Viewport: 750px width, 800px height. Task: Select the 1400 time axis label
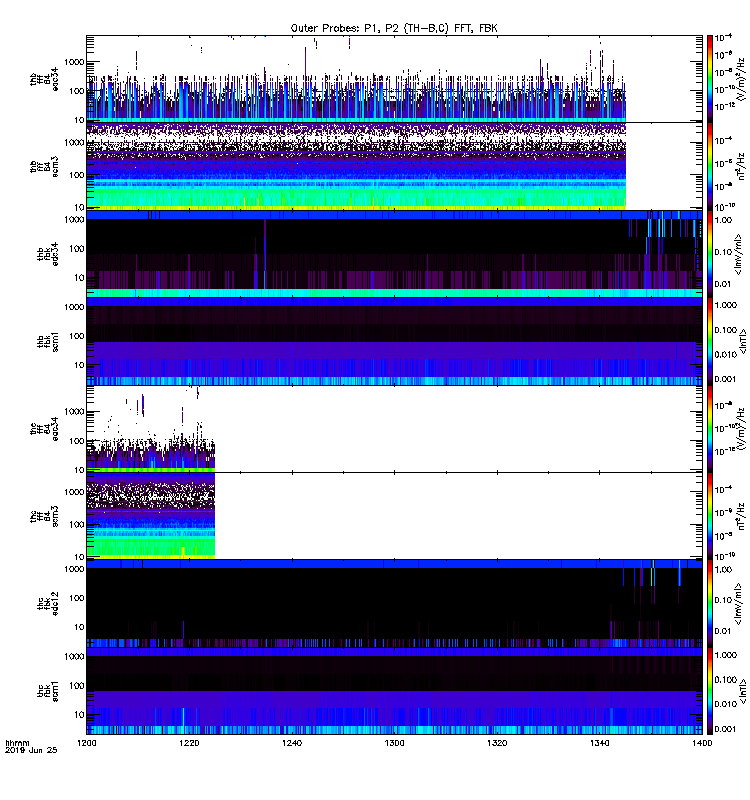click(x=702, y=743)
